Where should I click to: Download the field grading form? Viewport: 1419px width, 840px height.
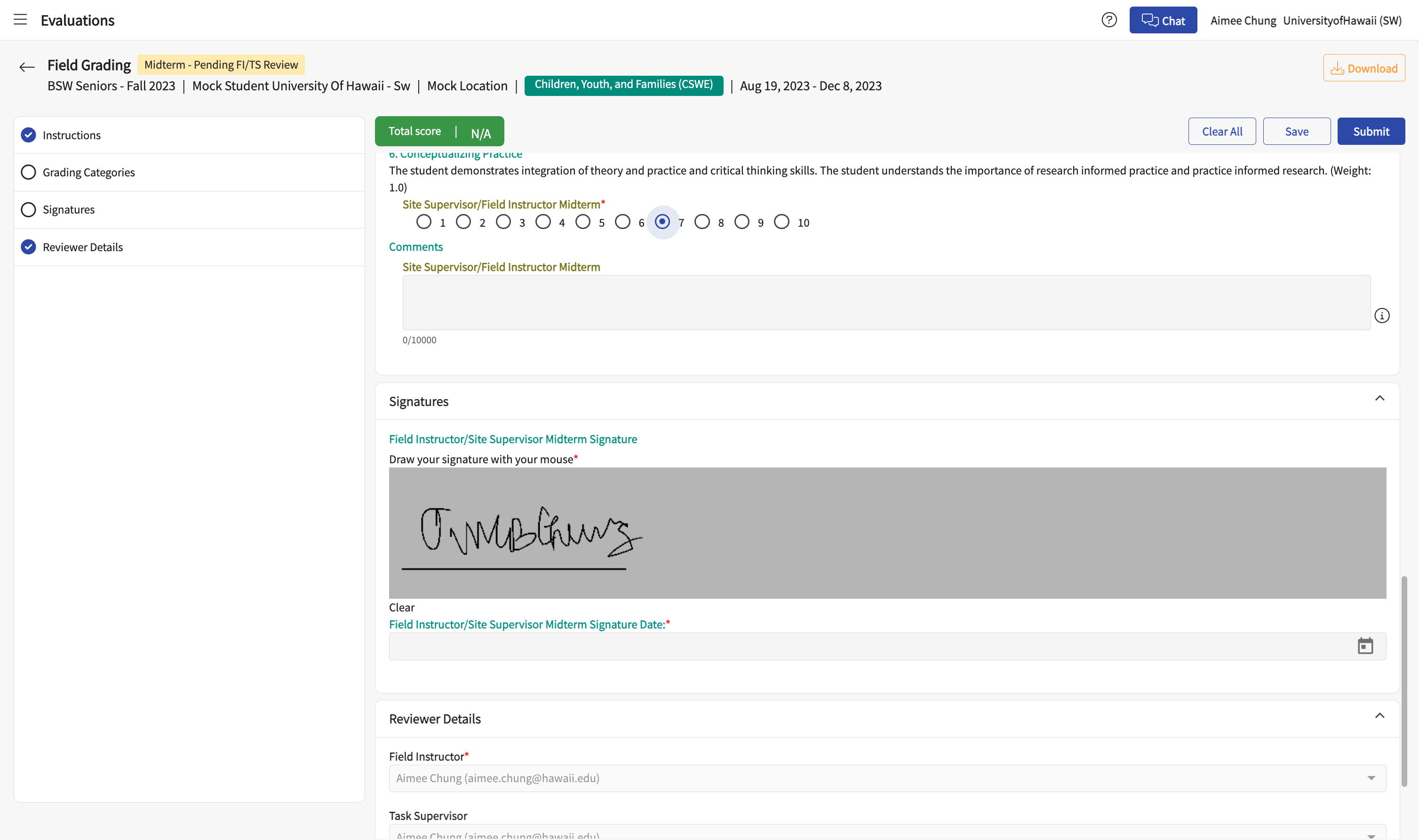(x=1363, y=68)
